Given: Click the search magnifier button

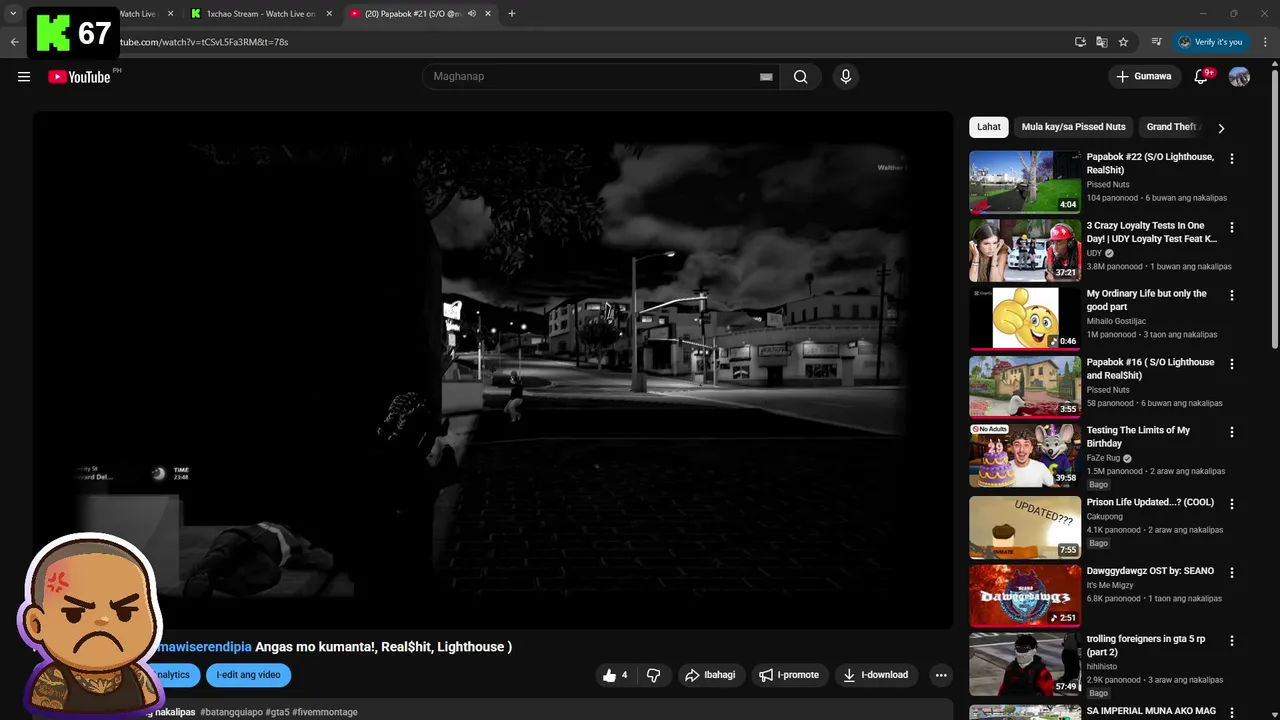Looking at the screenshot, I should coord(800,77).
